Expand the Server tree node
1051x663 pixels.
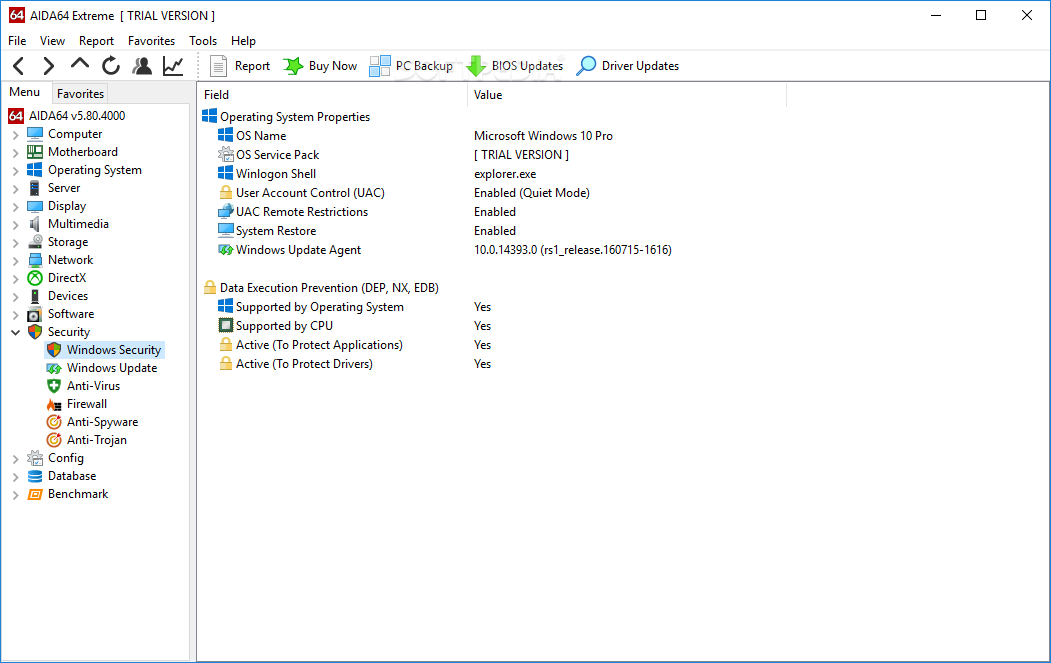coord(15,189)
